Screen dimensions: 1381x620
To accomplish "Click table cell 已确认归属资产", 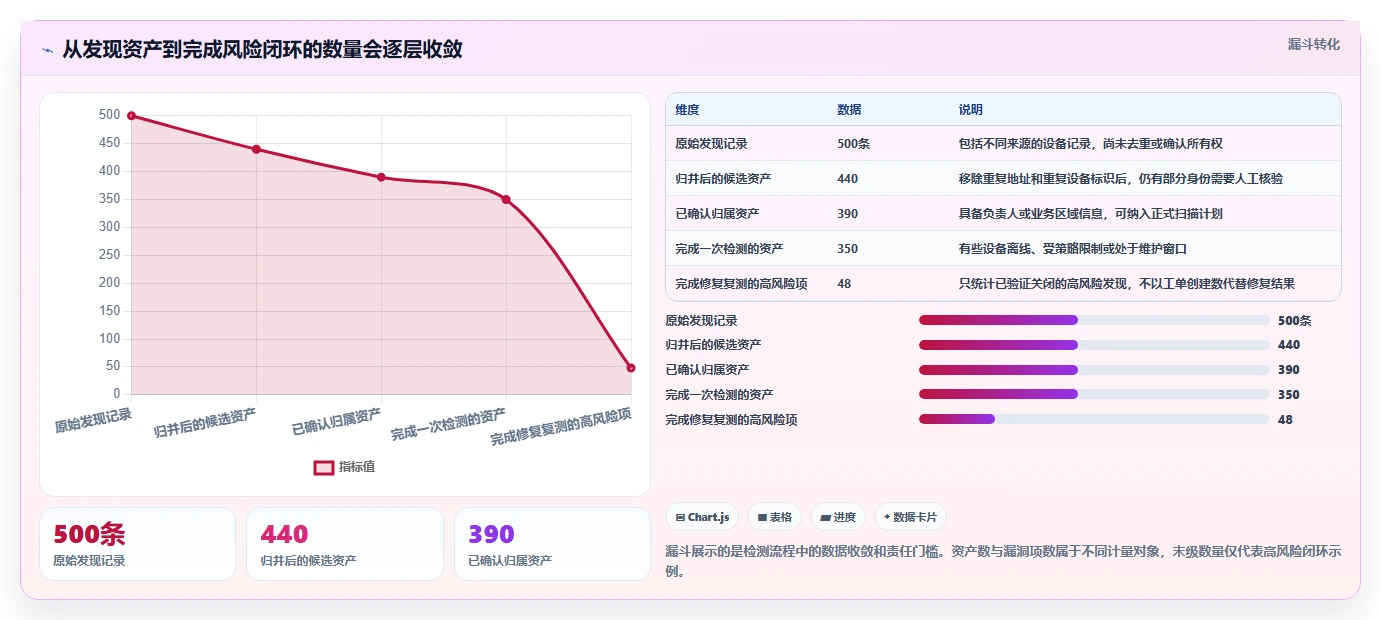I will [x=717, y=214].
